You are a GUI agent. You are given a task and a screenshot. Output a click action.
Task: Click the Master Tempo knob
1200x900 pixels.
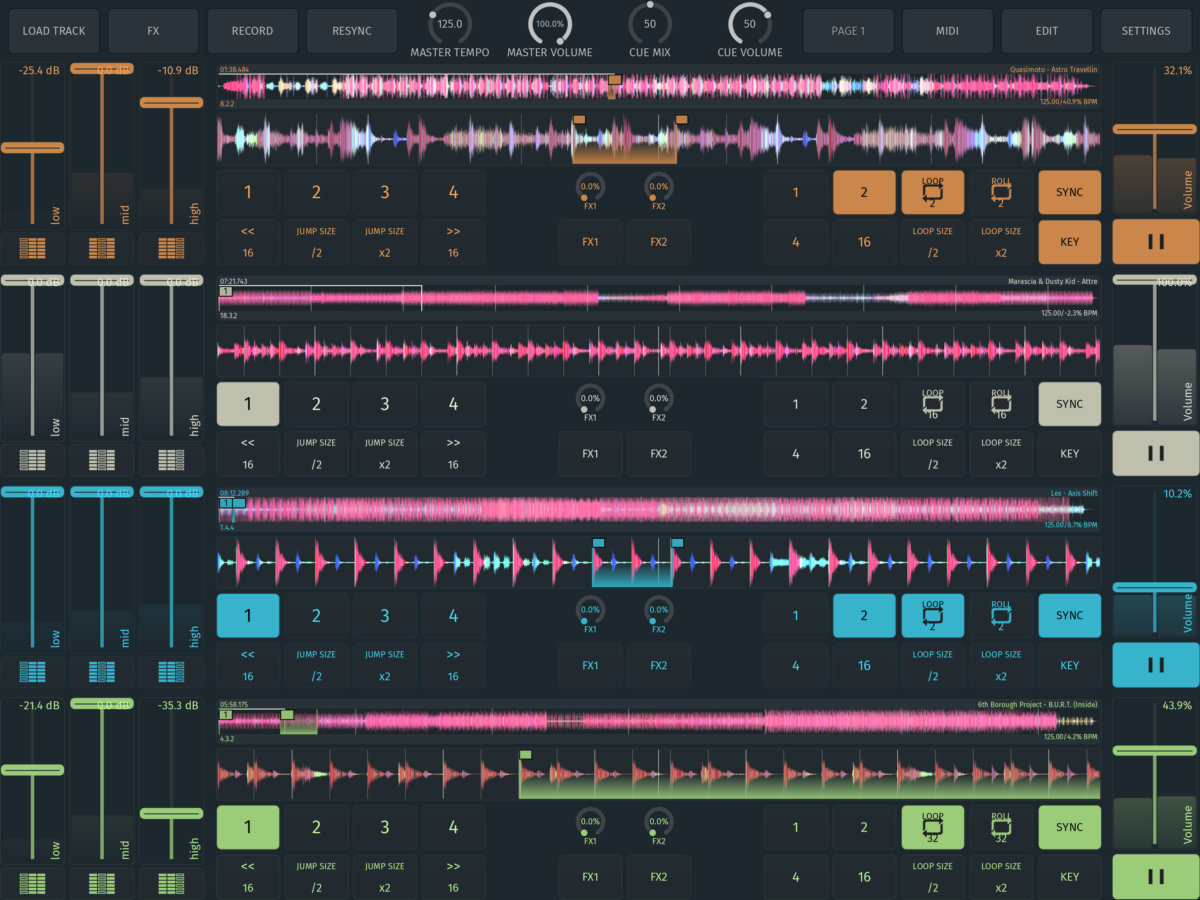click(450, 23)
